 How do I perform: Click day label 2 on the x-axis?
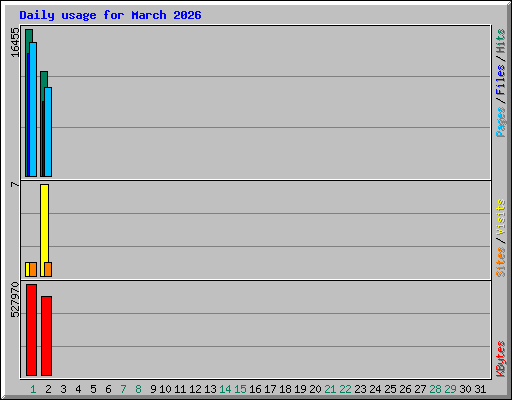[x=48, y=389]
